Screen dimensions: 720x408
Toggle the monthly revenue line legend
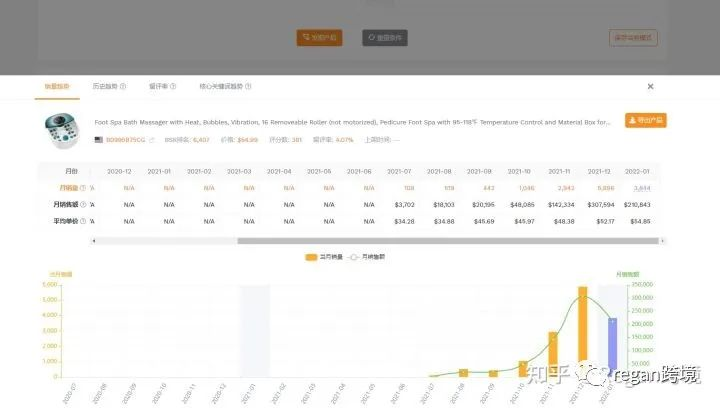coord(366,257)
